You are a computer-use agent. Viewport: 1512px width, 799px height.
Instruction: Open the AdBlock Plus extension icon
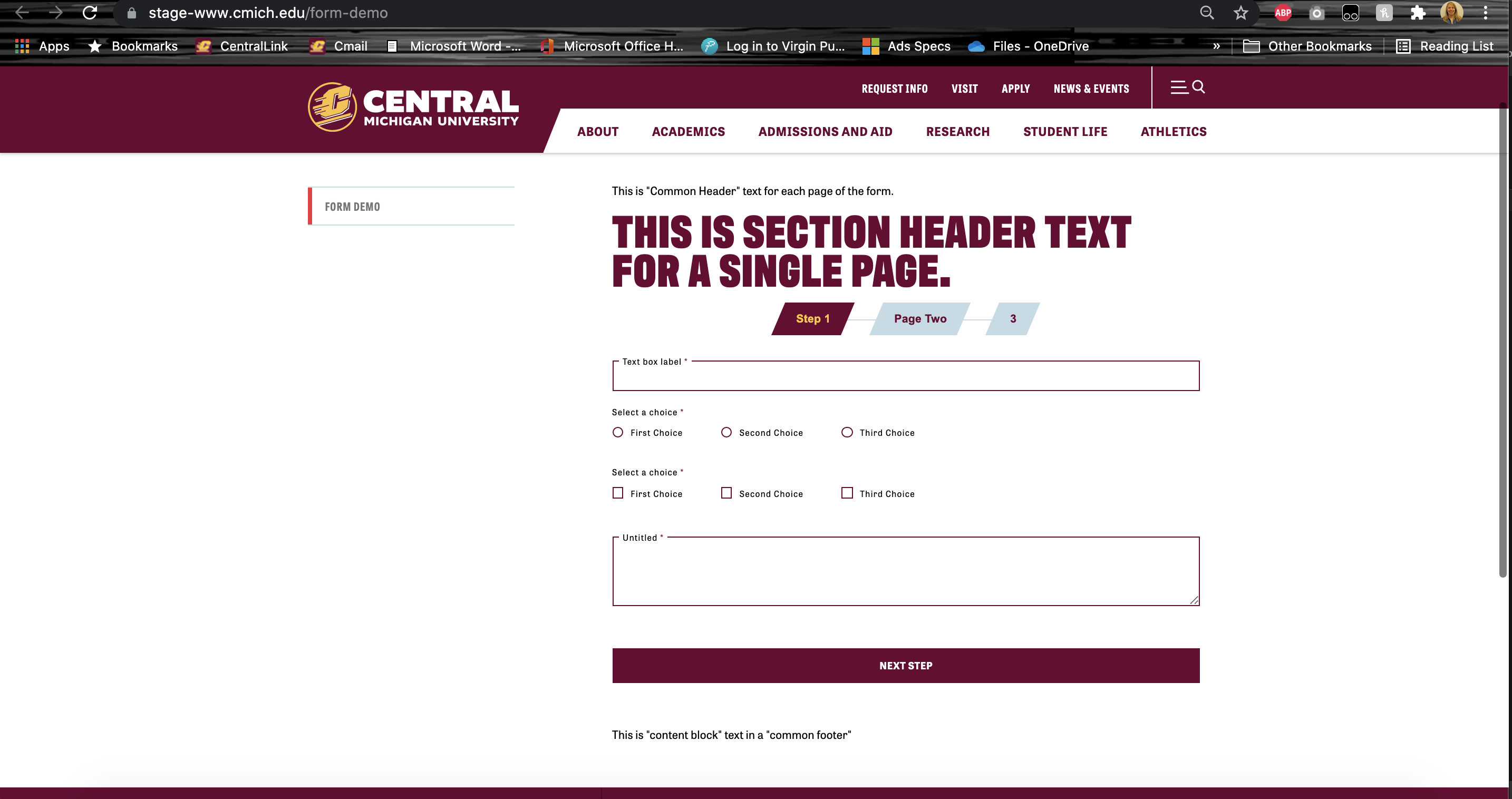[x=1283, y=12]
